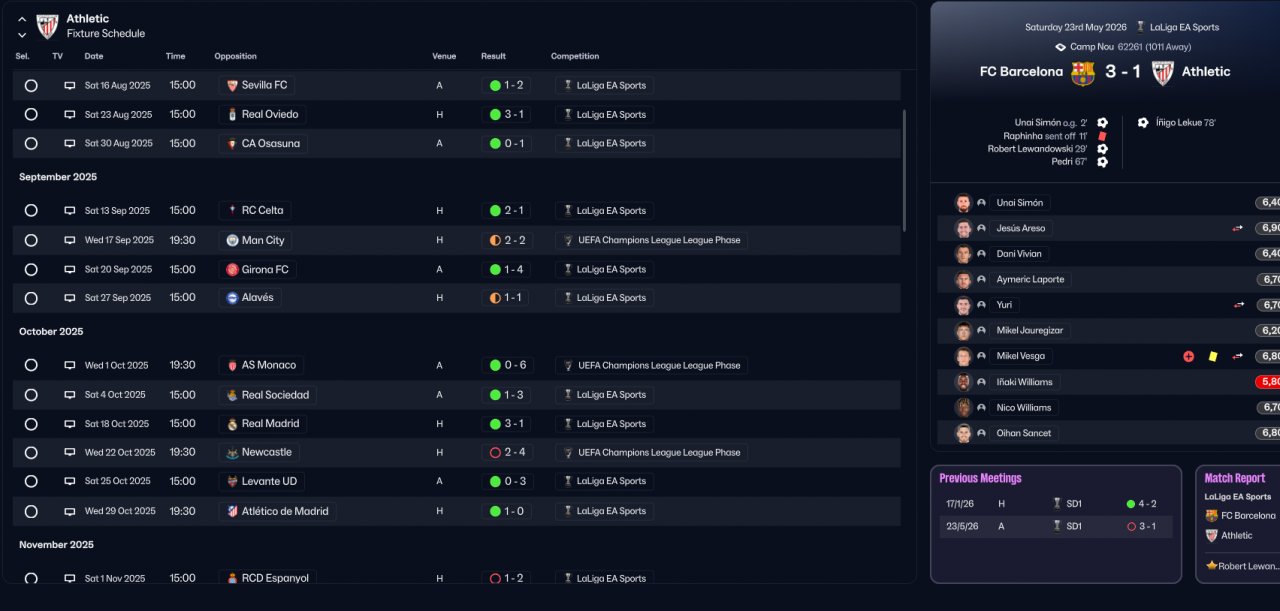Open UEFA Champions League competition in Newcastle row
This screenshot has height=611, width=1280.
tap(651, 453)
